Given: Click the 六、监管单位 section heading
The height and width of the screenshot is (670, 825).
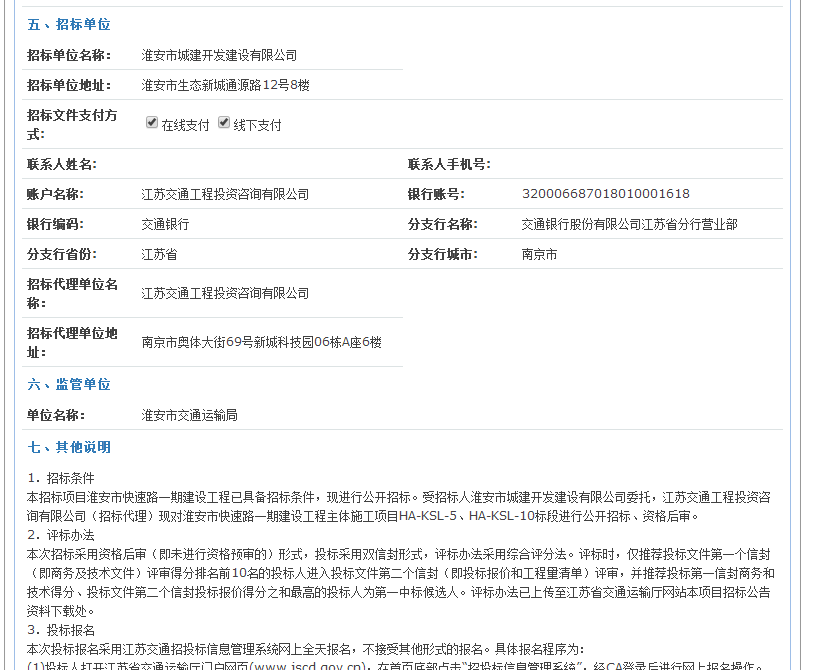Looking at the screenshot, I should (68, 385).
